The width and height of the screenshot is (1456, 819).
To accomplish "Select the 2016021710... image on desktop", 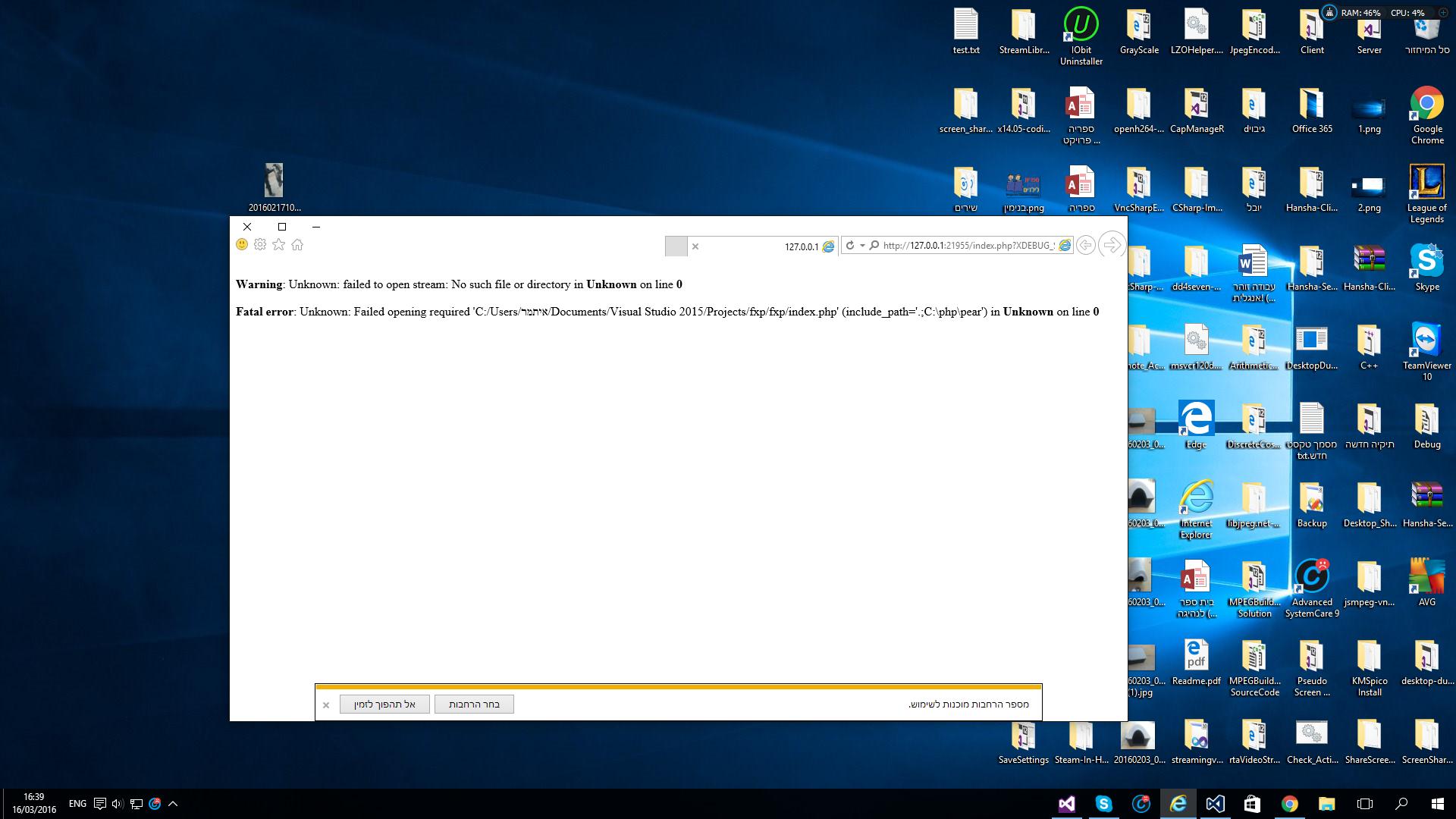I will coord(274,187).
